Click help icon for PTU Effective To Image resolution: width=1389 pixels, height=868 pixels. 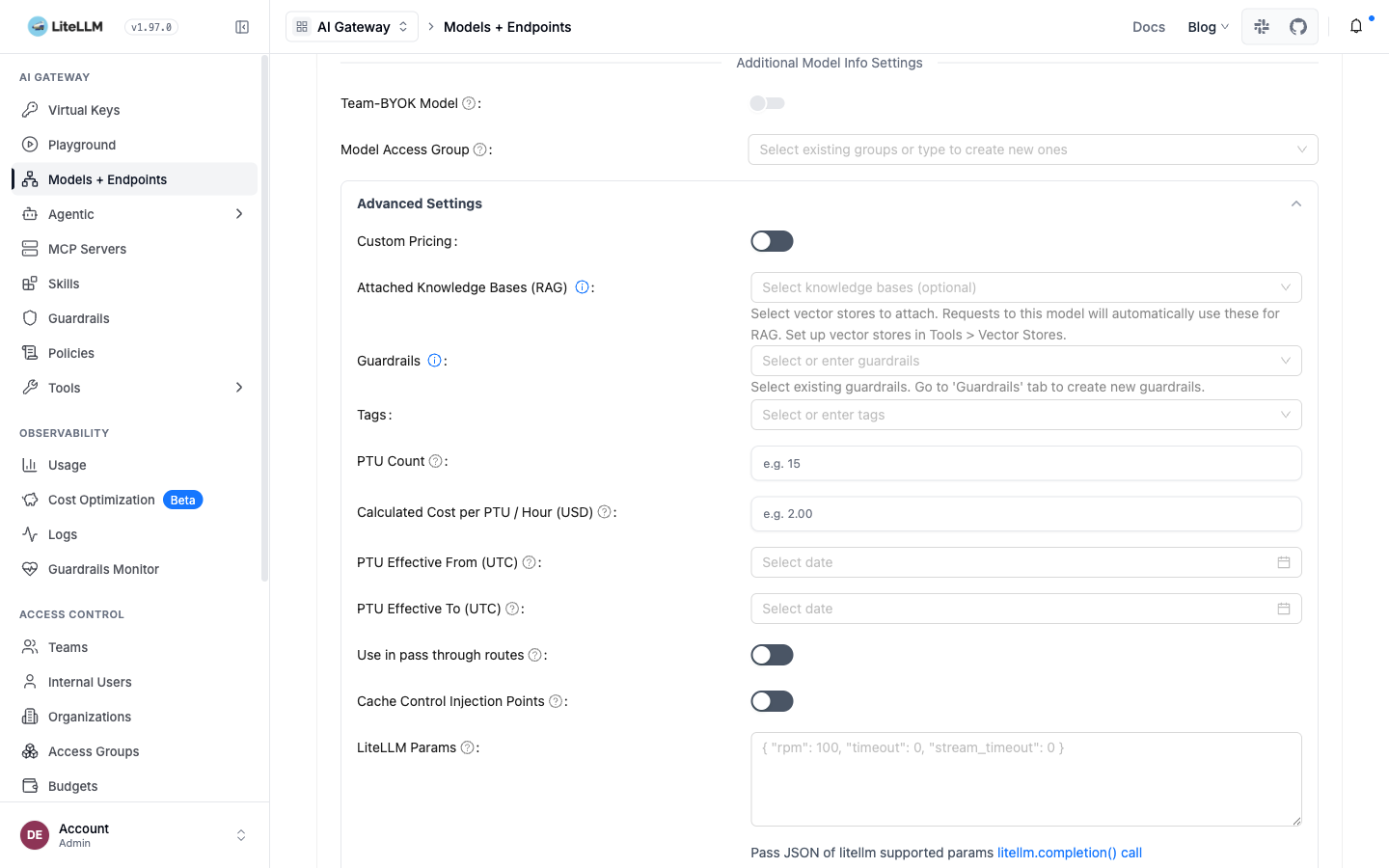pyautogui.click(x=513, y=609)
